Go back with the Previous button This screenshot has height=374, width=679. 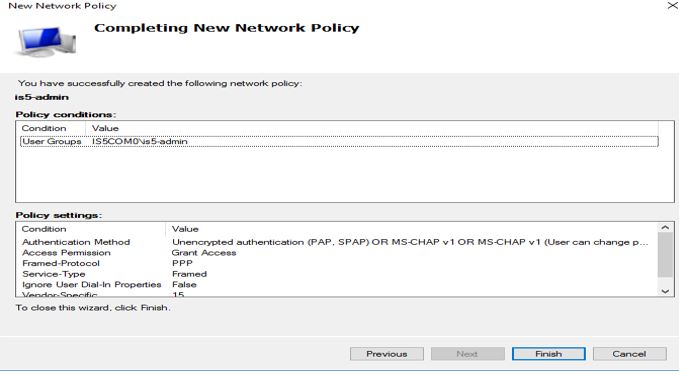(387, 354)
